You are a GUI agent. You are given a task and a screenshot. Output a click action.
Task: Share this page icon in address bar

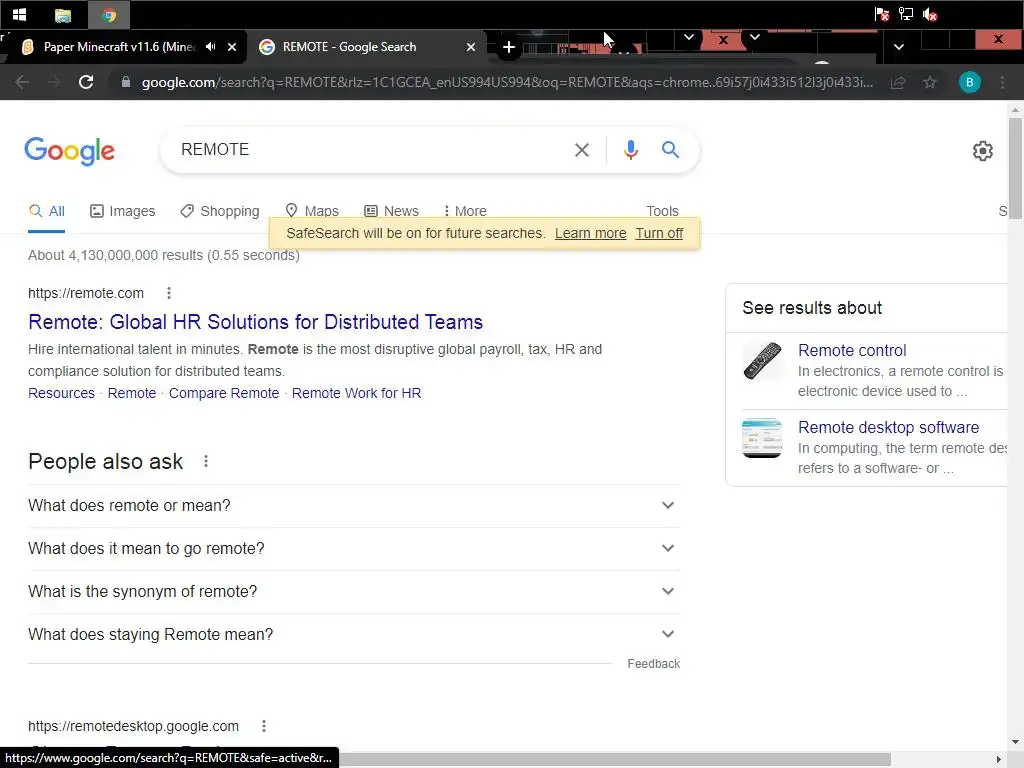[898, 82]
